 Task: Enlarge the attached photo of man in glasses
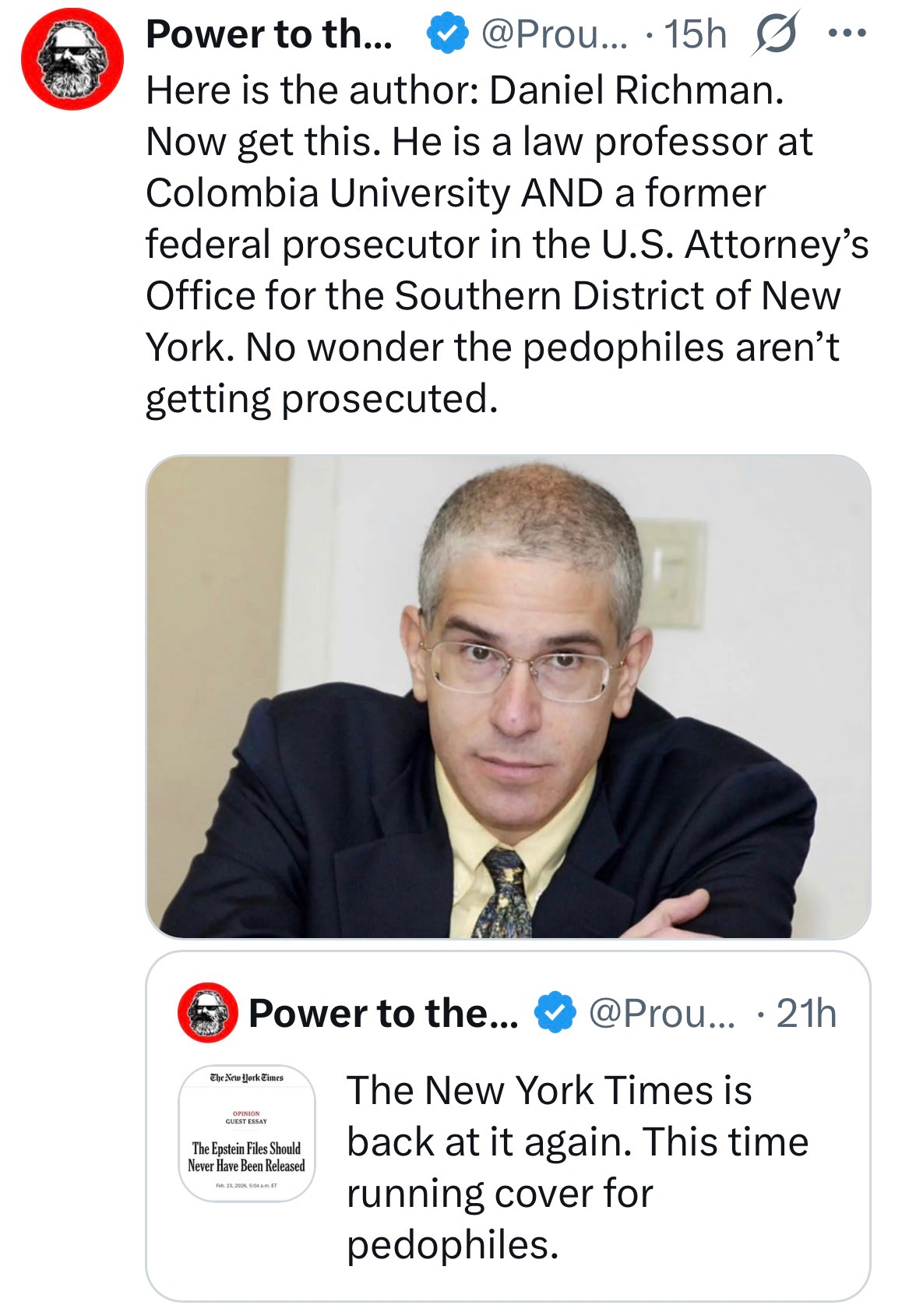tap(508, 696)
